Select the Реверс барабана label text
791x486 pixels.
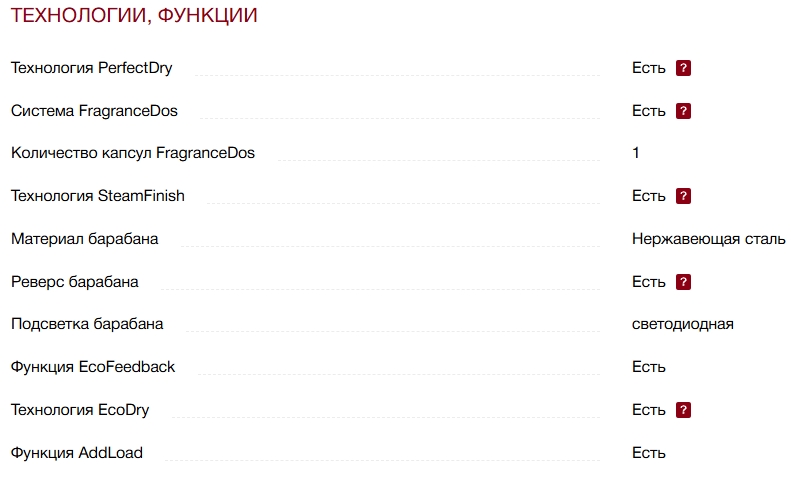click(75, 282)
